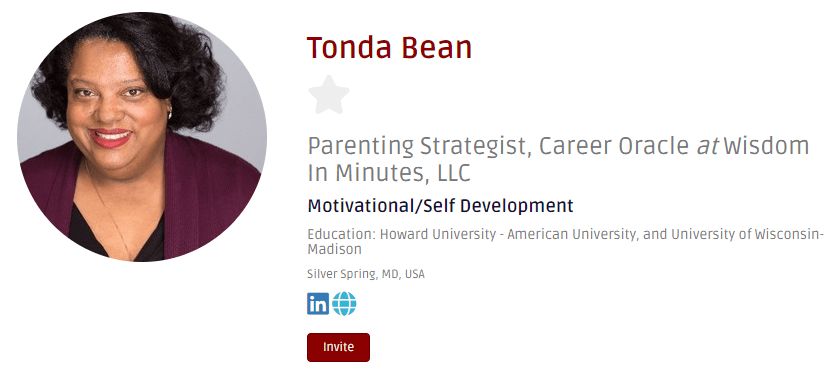
Task: Open the globe website icon
Action: tap(344, 304)
